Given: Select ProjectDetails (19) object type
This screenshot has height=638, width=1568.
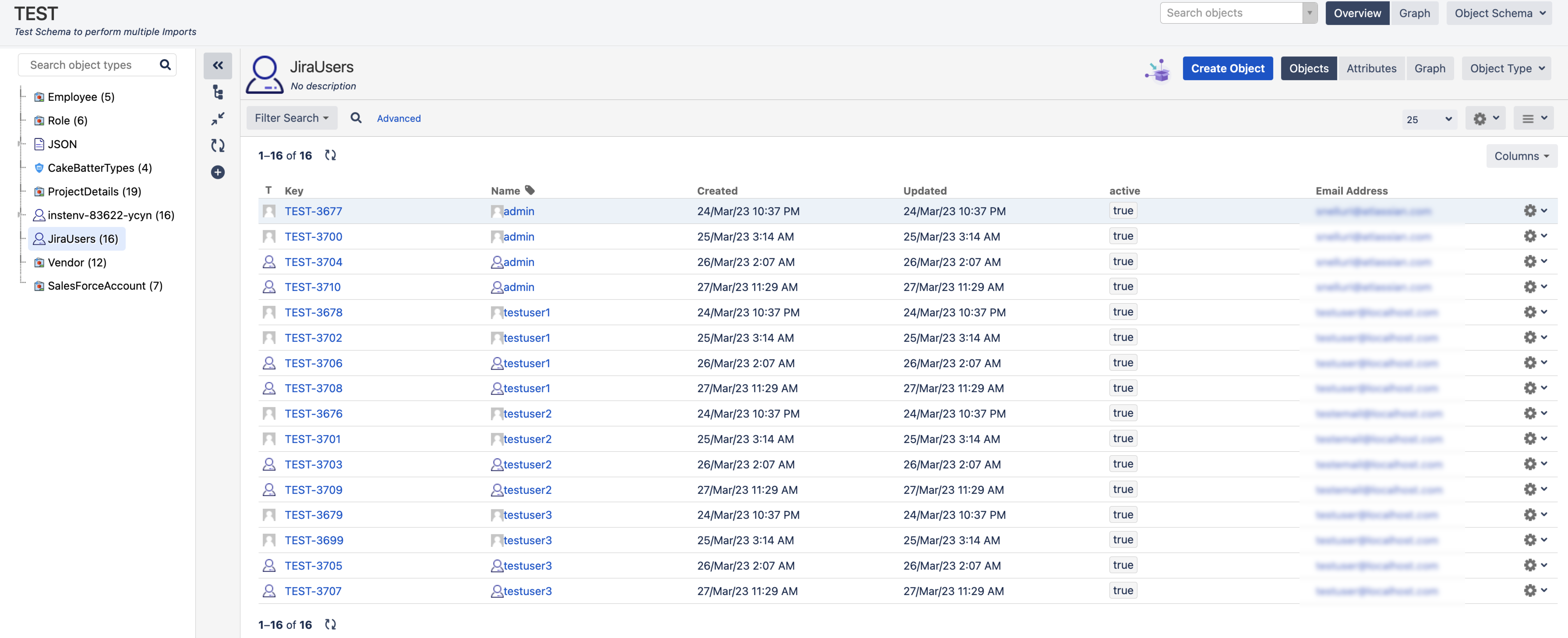Looking at the screenshot, I should click(x=94, y=192).
